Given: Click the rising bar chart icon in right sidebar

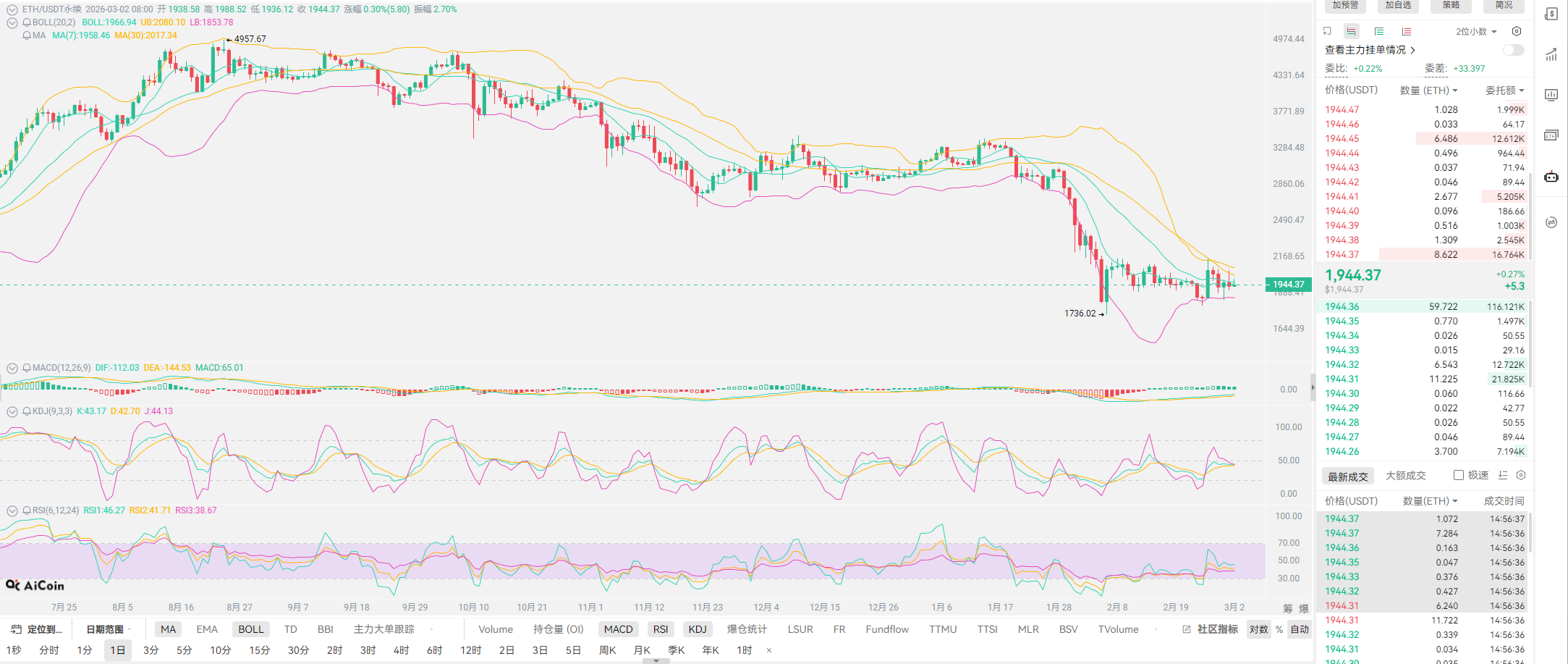Looking at the screenshot, I should [1551, 55].
